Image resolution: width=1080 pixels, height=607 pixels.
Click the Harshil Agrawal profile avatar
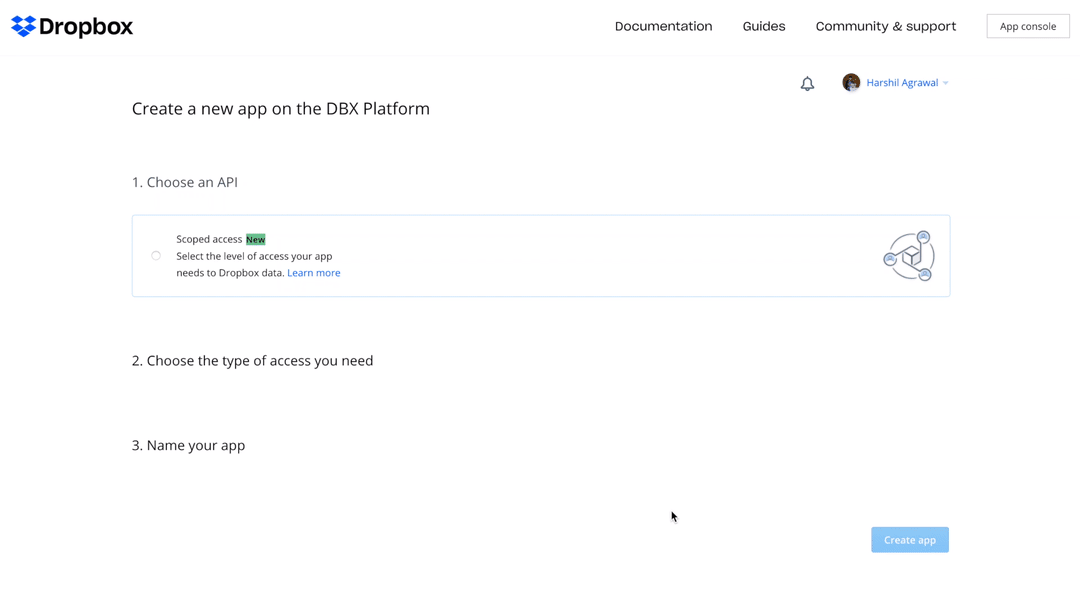coord(851,82)
